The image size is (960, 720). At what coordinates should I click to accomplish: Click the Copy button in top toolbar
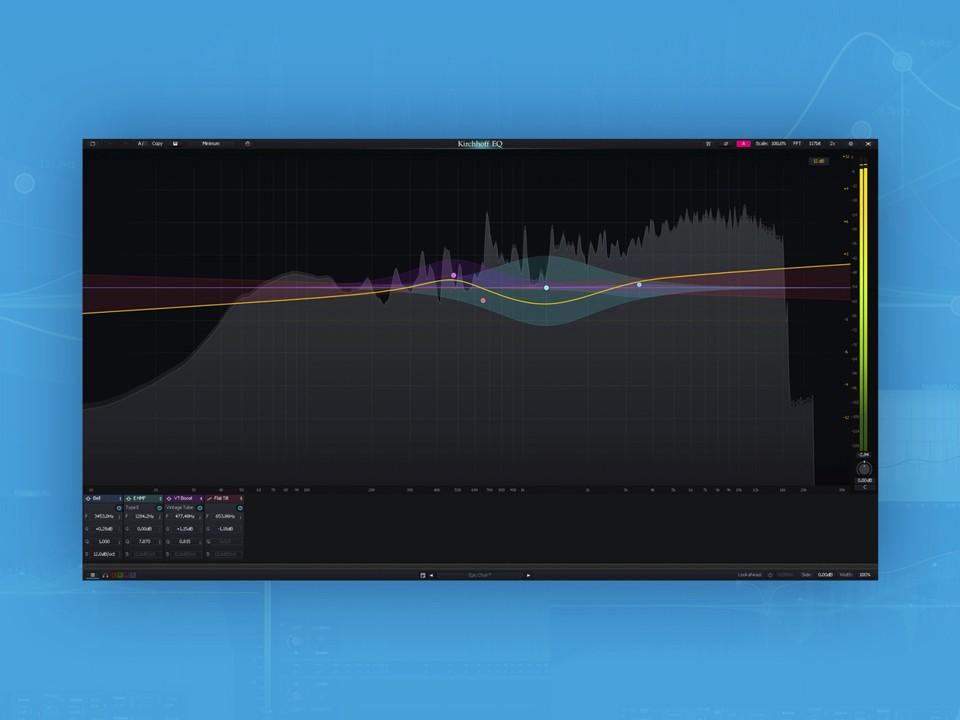[x=157, y=144]
